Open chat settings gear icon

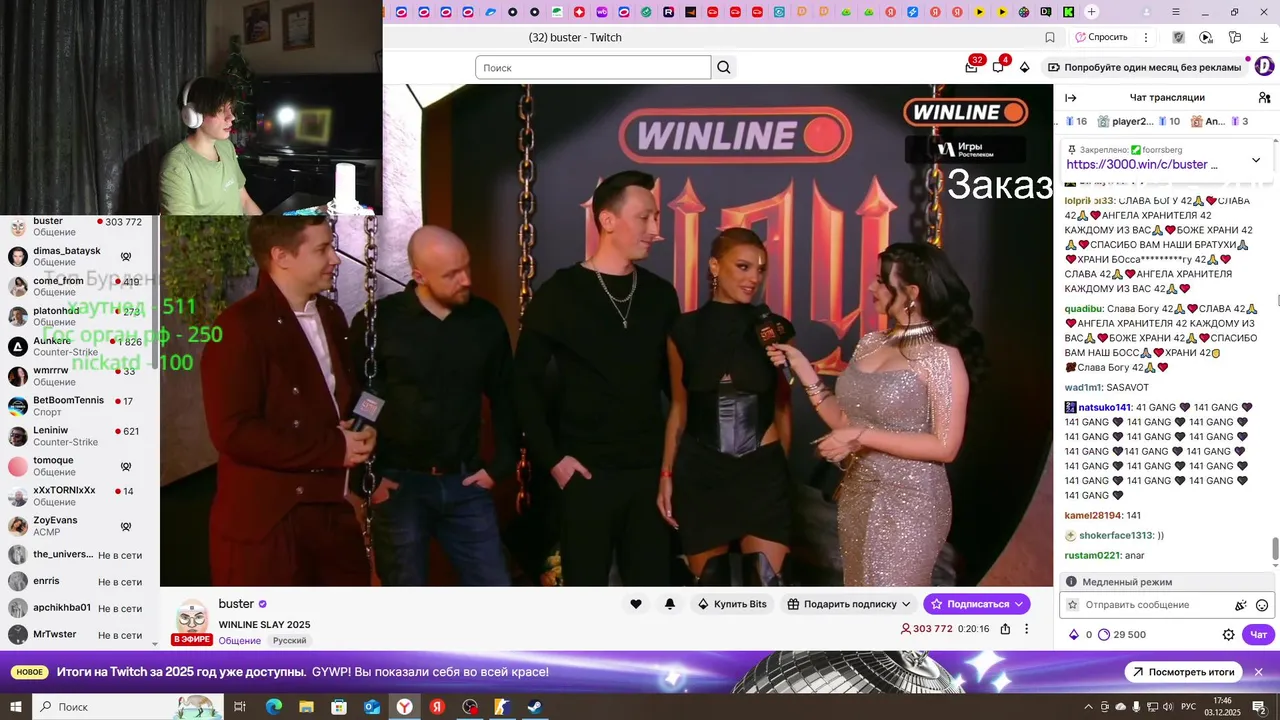1229,634
